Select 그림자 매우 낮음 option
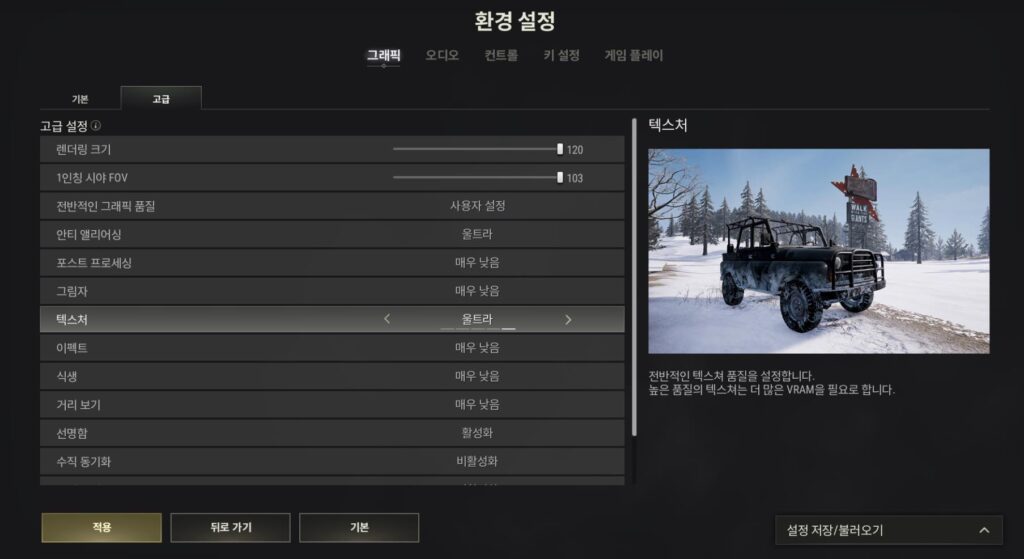 coord(477,291)
